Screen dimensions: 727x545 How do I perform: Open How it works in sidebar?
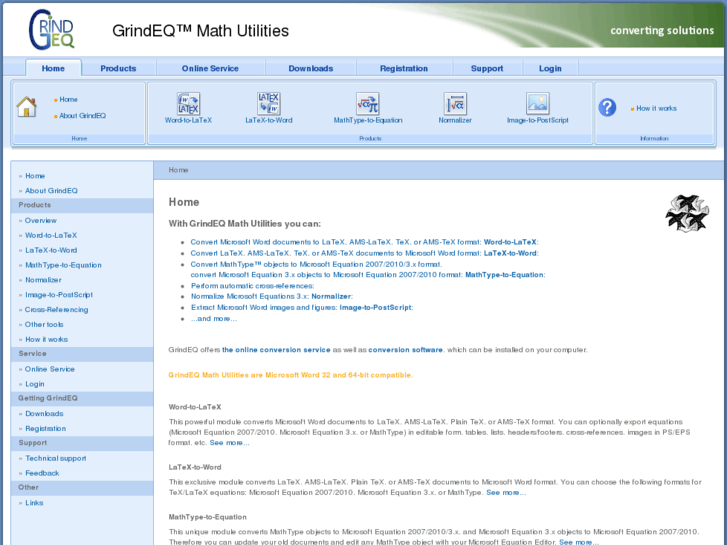(x=46, y=339)
